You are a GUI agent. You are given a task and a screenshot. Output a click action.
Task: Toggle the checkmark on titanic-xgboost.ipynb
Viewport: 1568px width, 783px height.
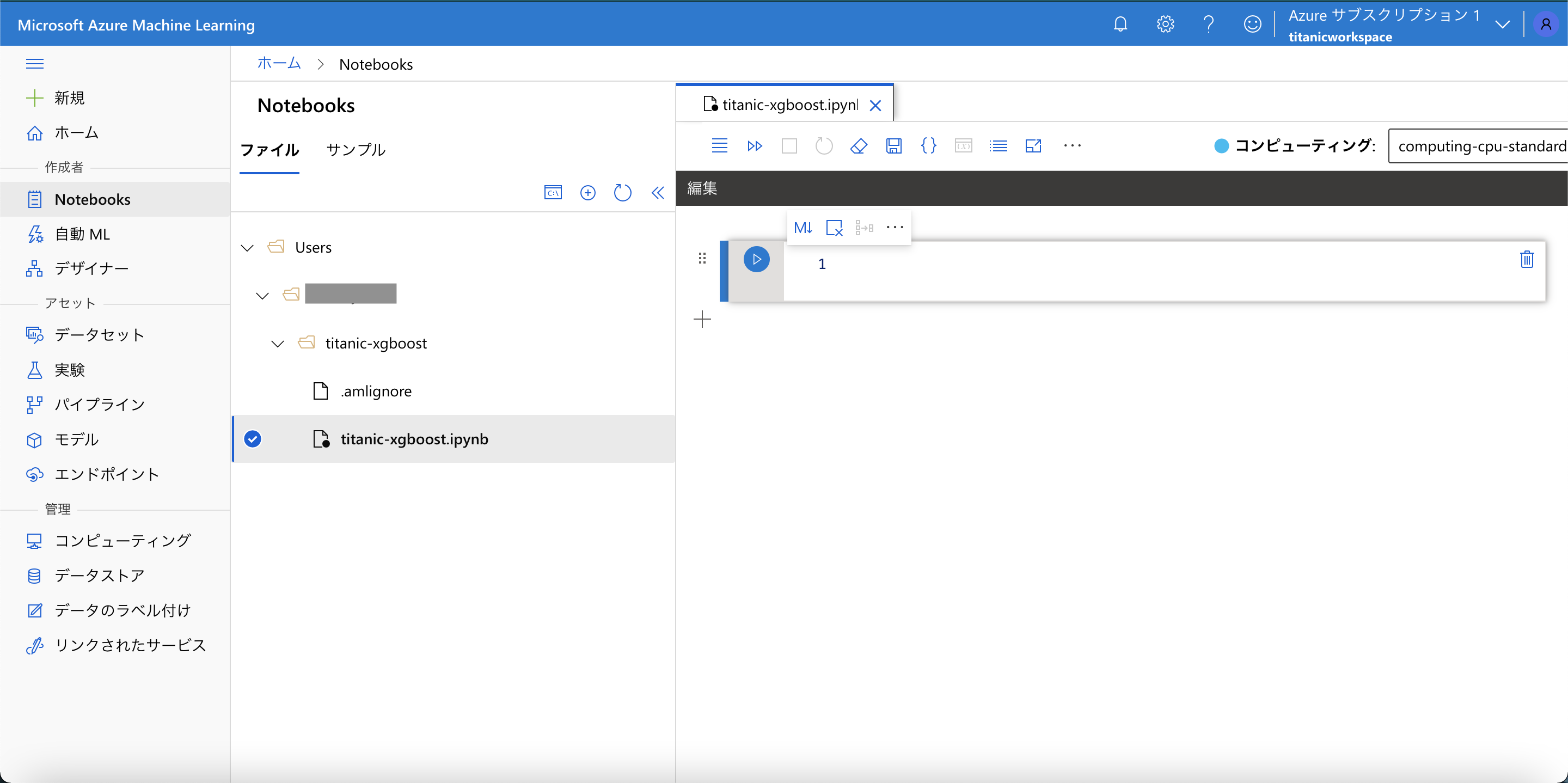point(253,439)
